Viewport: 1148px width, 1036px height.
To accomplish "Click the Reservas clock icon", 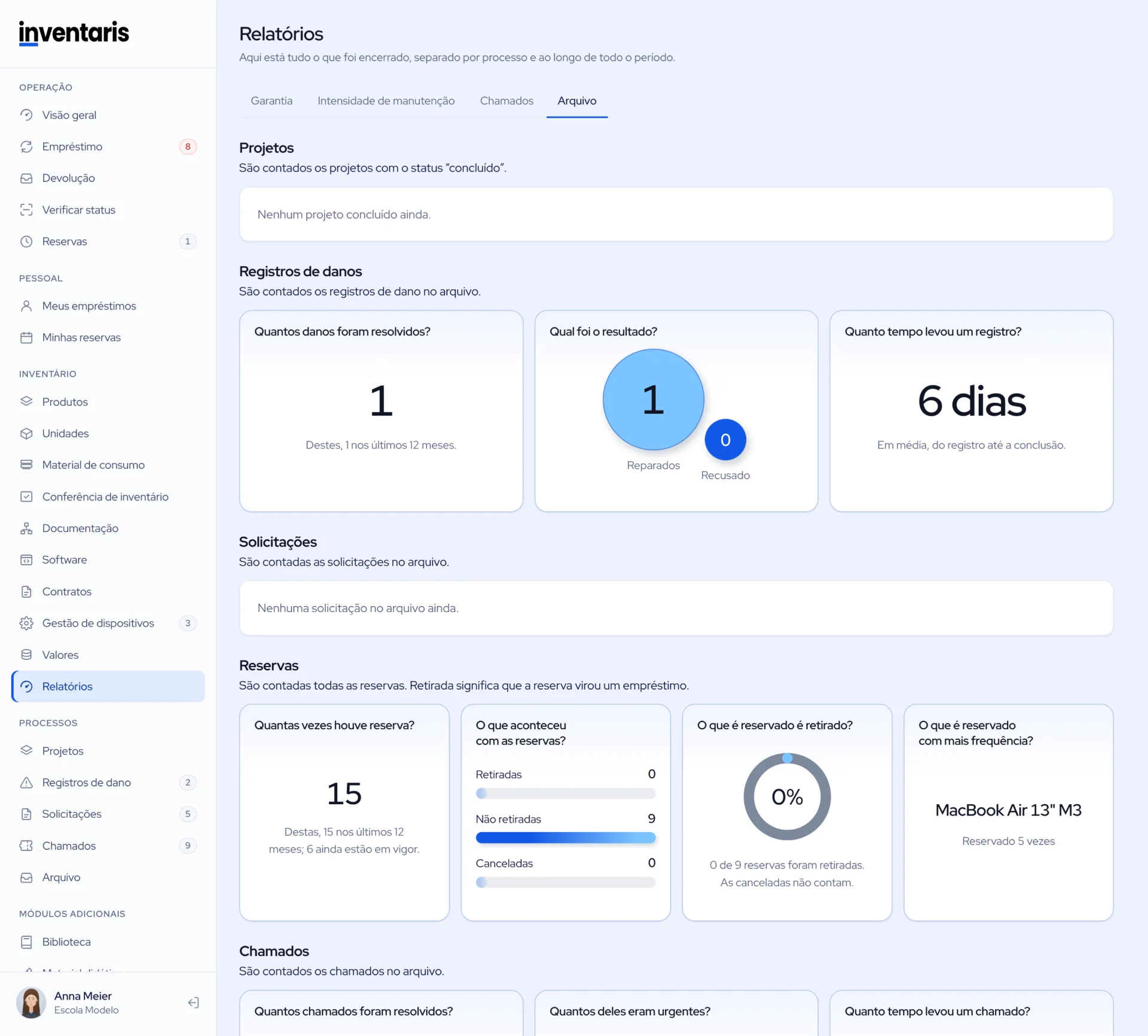I will click(26, 242).
